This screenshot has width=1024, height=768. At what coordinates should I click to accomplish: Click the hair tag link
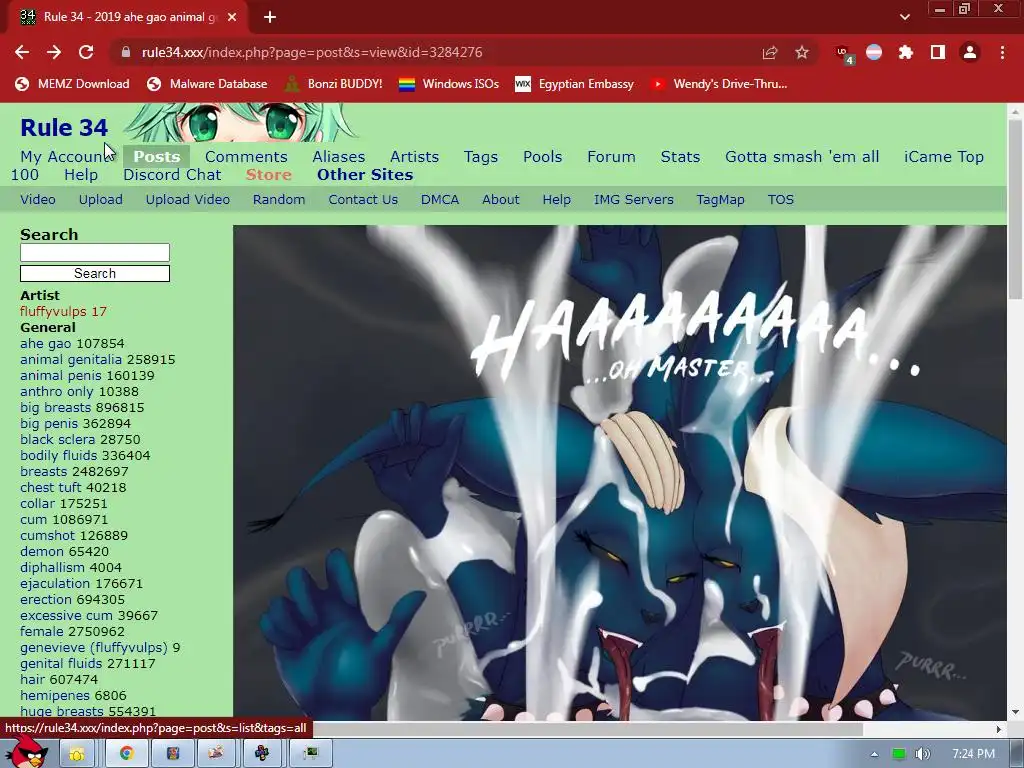(33, 680)
